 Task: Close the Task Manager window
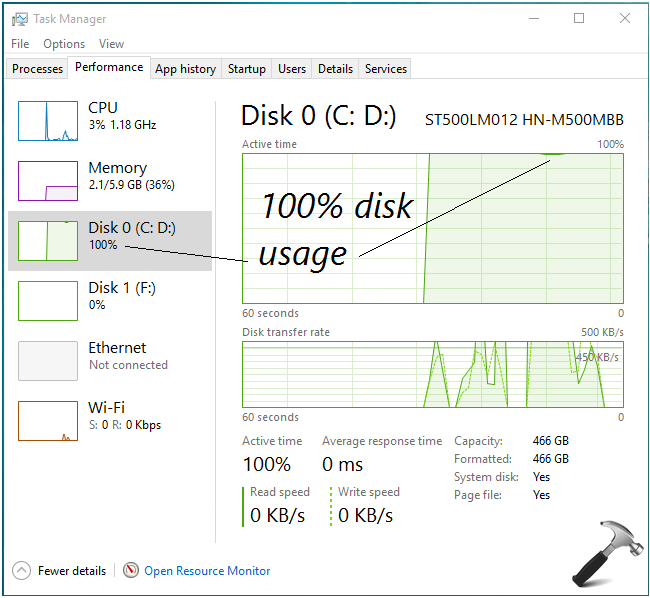625,18
